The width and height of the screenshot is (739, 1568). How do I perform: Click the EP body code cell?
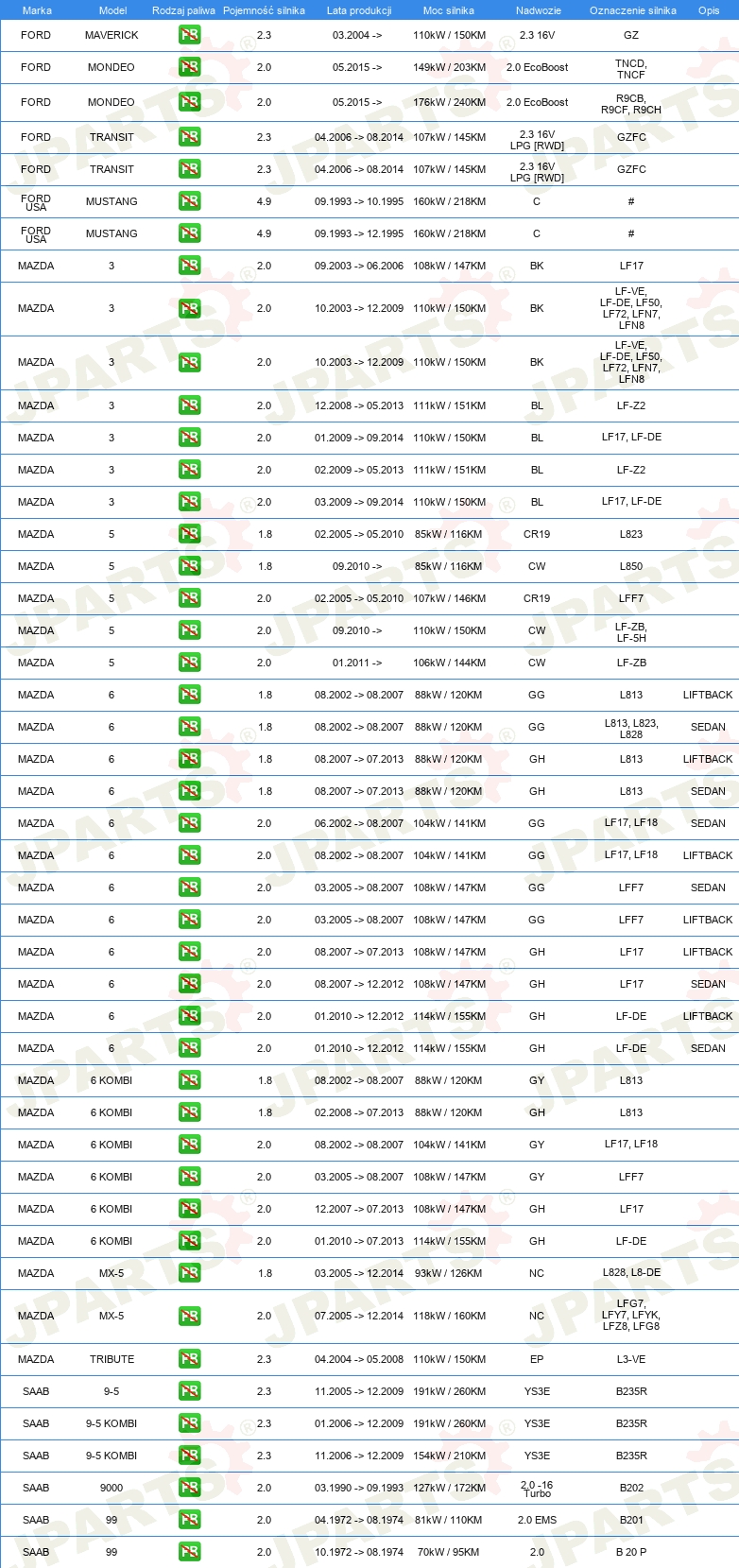tap(537, 1359)
